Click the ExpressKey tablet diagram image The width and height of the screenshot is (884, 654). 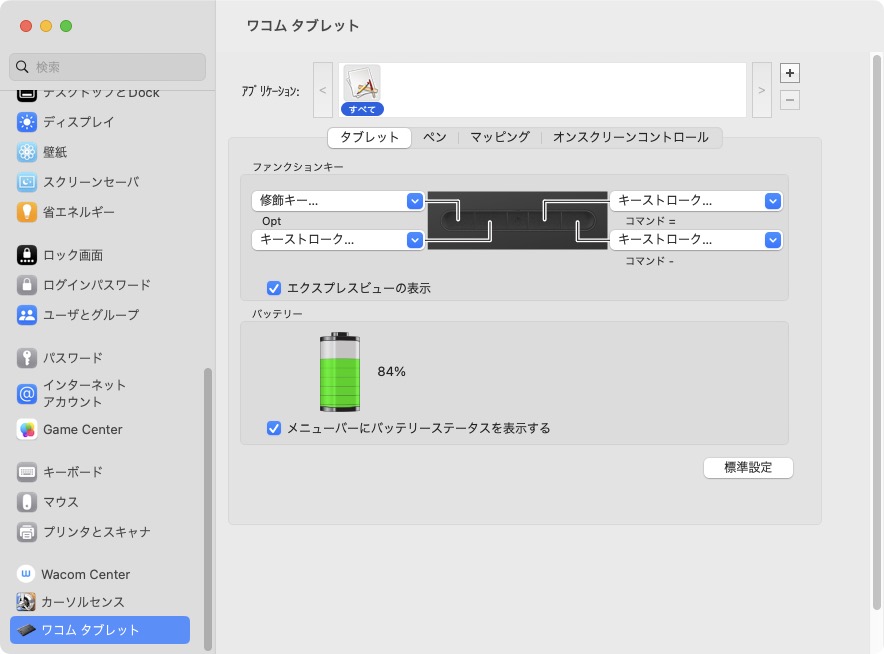click(517, 220)
